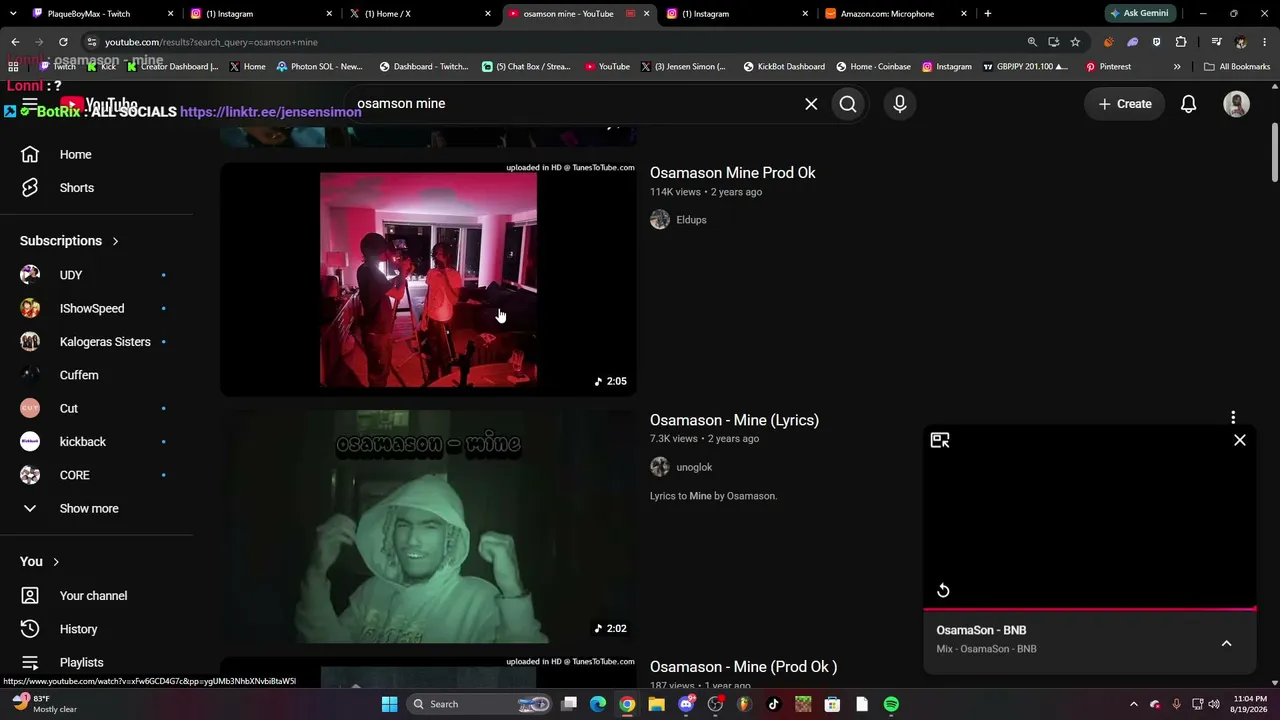This screenshot has height=720, width=1280.
Task: Switch to Amazon.com Microphone tab
Action: (893, 14)
